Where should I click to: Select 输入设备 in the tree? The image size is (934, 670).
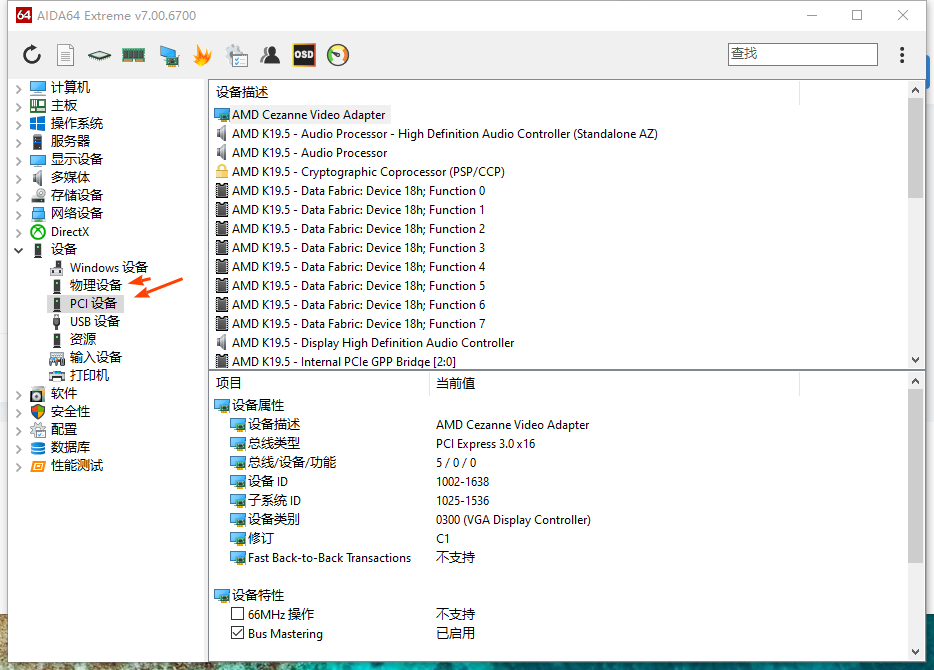pyautogui.click(x=95, y=357)
